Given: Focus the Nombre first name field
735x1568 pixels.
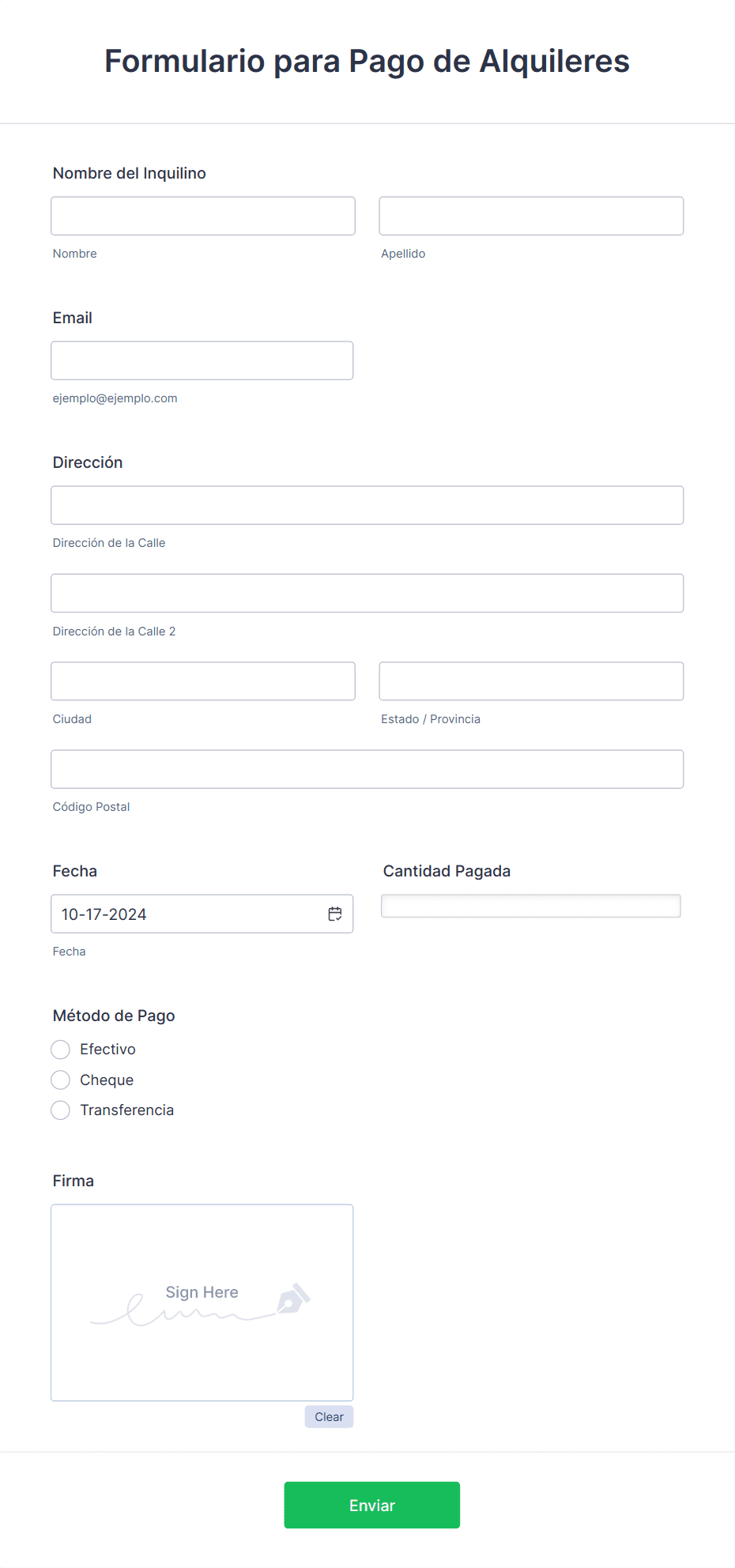Looking at the screenshot, I should coord(203,216).
